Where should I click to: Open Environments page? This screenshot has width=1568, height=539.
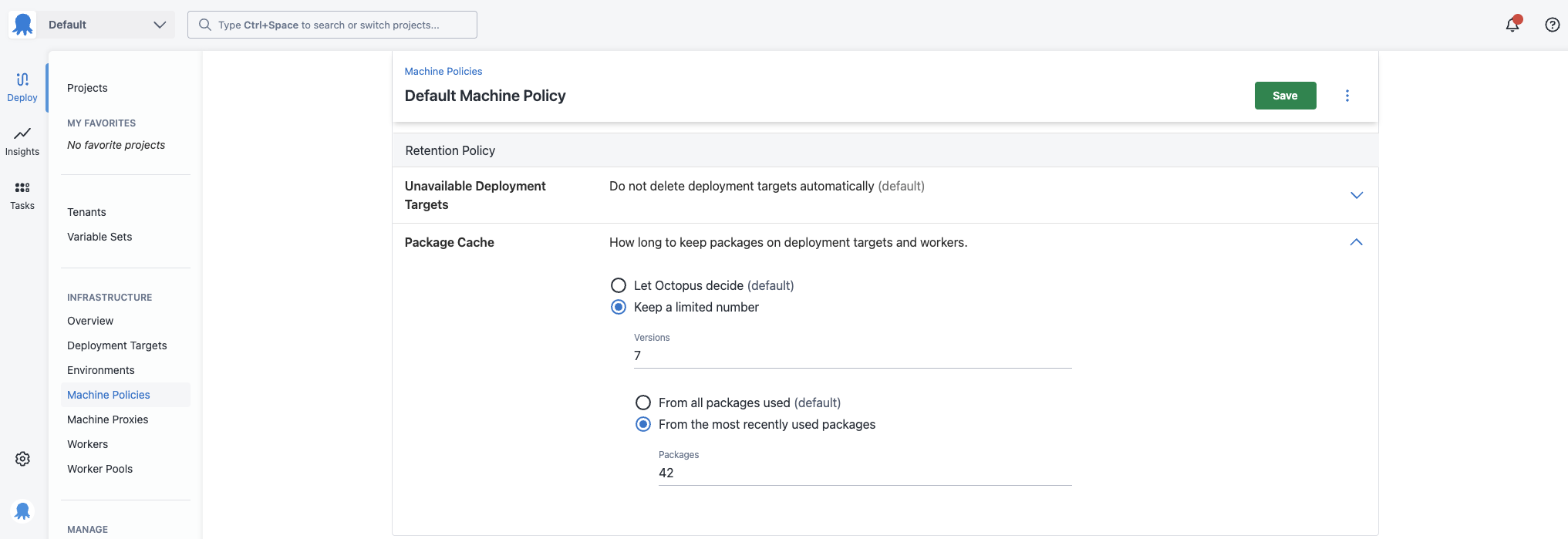pos(101,370)
